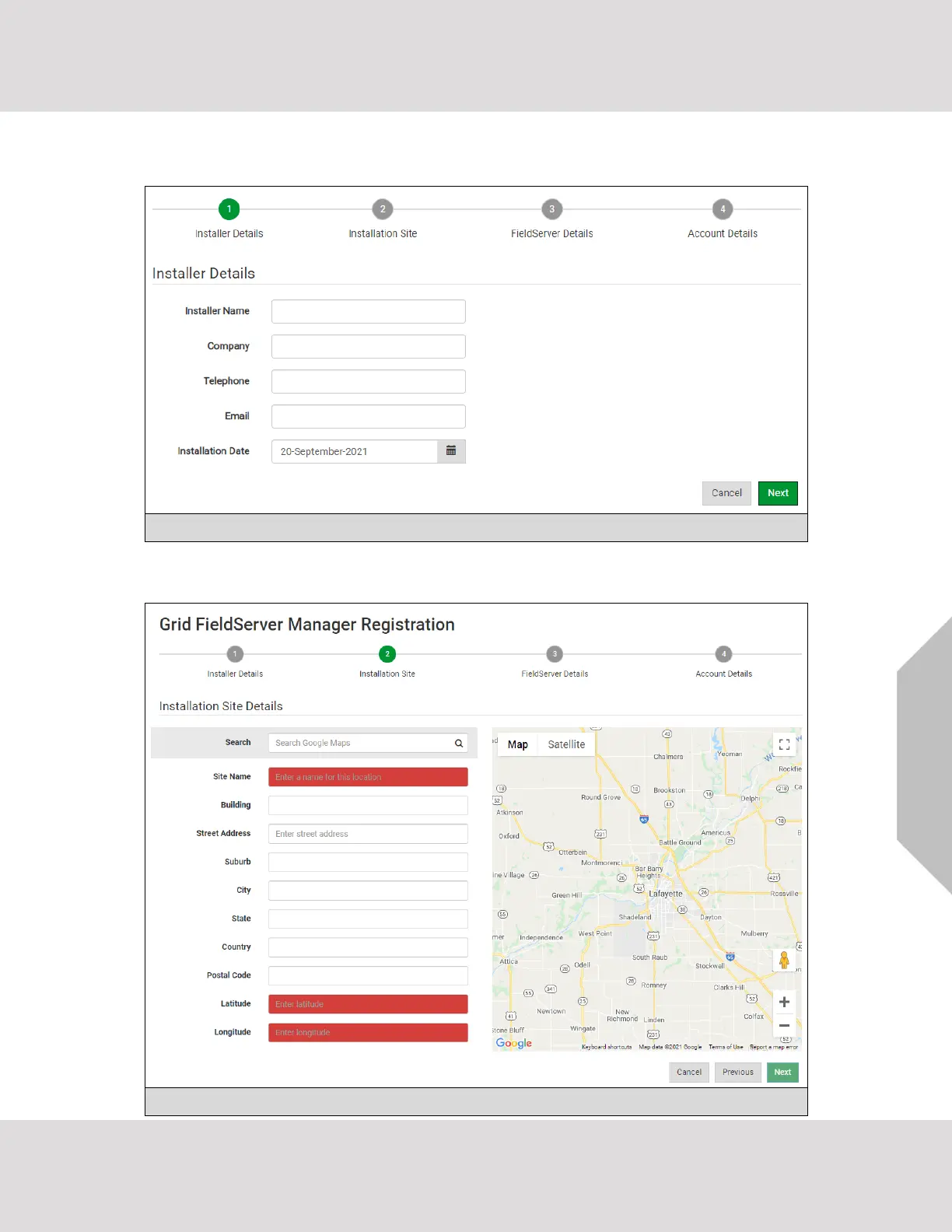This screenshot has height=1232, width=952.
Task: Click Next in the Installation Site form
Action: click(782, 1072)
